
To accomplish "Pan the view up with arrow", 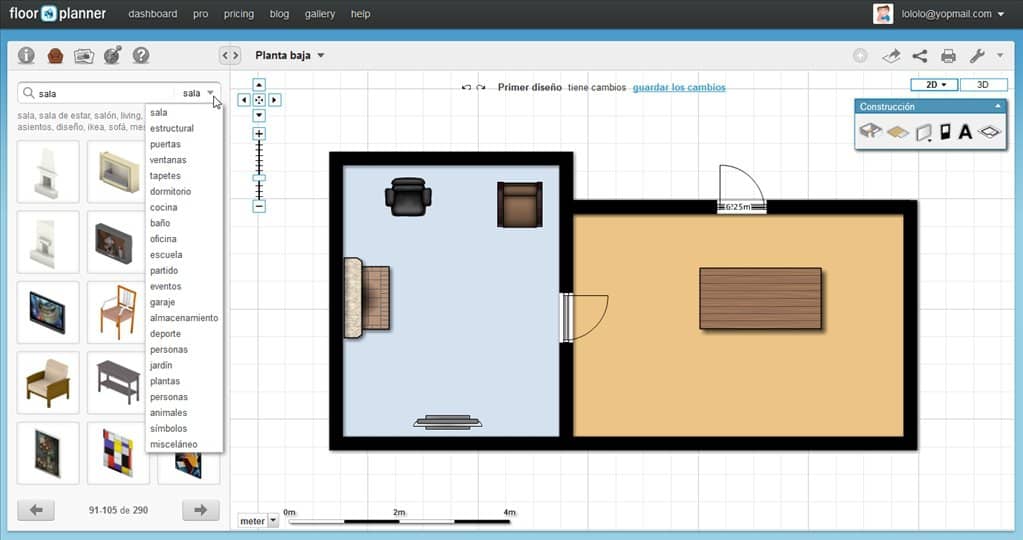I will (259, 85).
